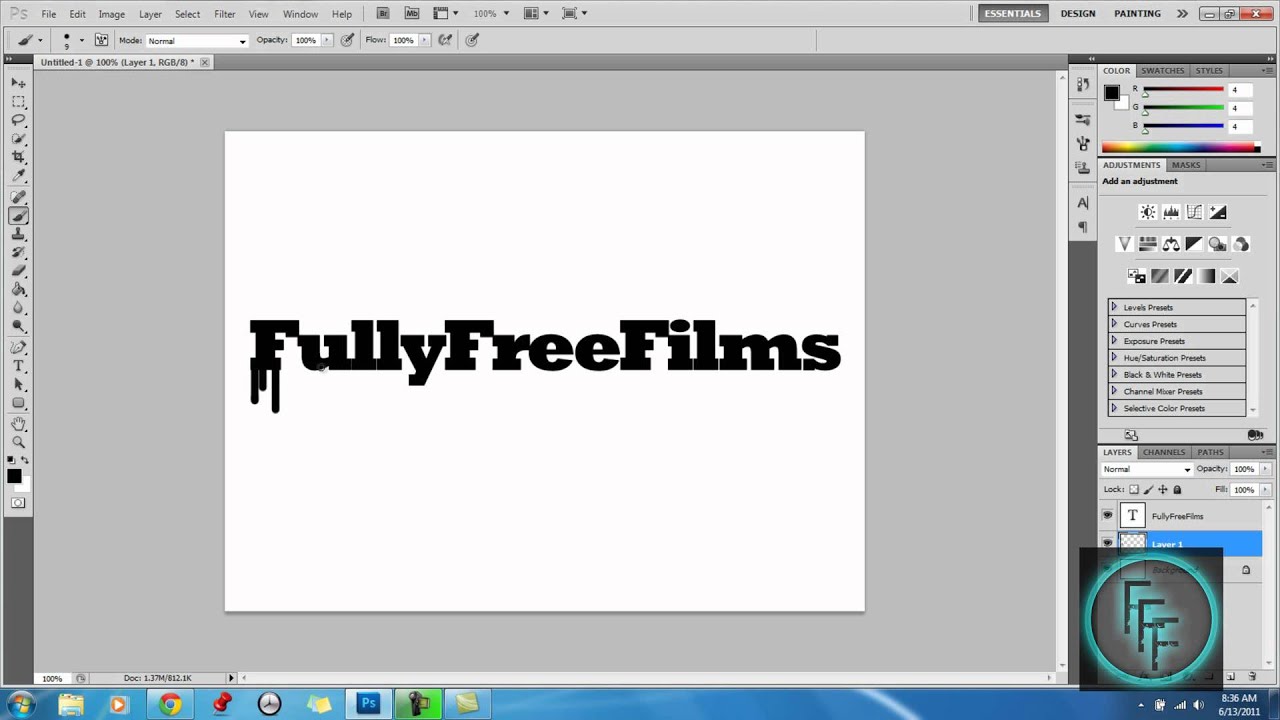Open the Character panel icon
Image resolution: width=1280 pixels, height=720 pixels.
click(x=1083, y=203)
